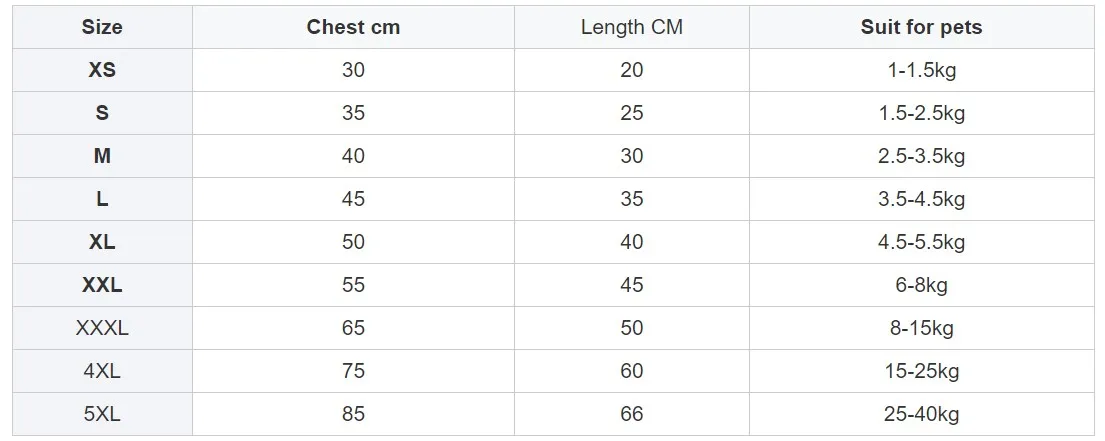Click the 6-8kg weight cell

[921, 285]
